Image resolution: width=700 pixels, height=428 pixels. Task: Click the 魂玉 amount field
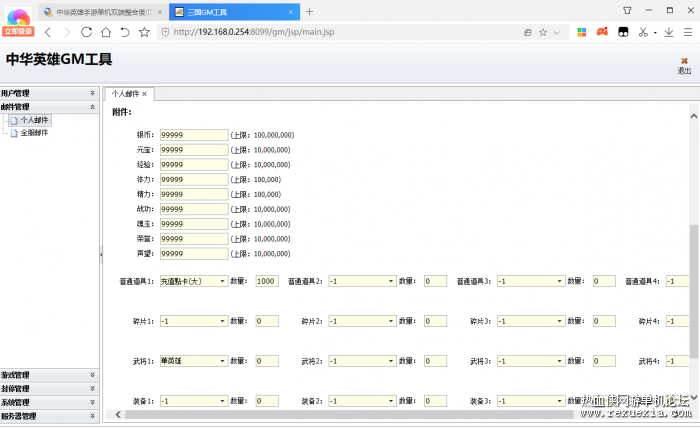[194, 224]
